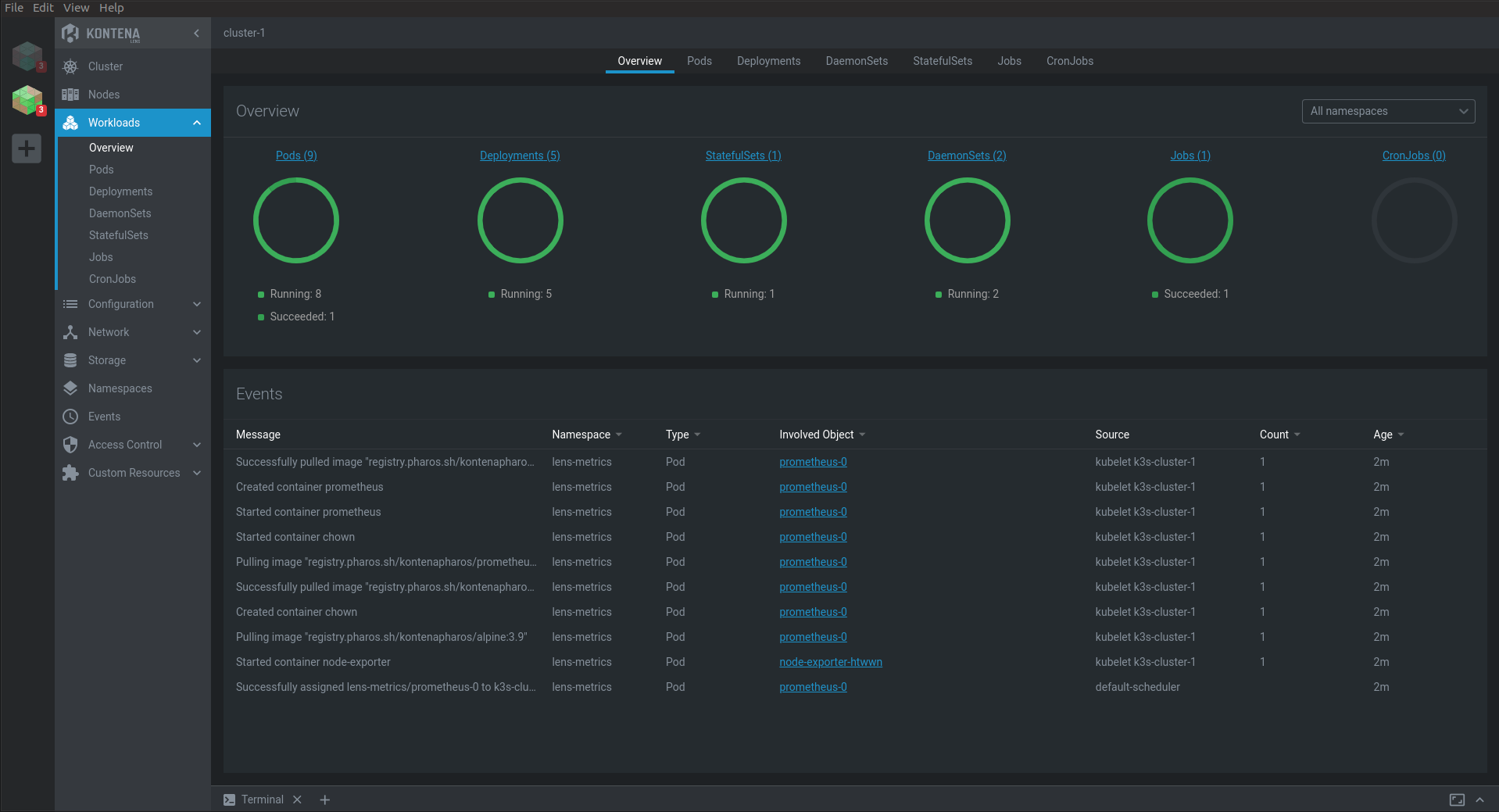Select the Storage icon
1499x812 pixels.
[70, 360]
